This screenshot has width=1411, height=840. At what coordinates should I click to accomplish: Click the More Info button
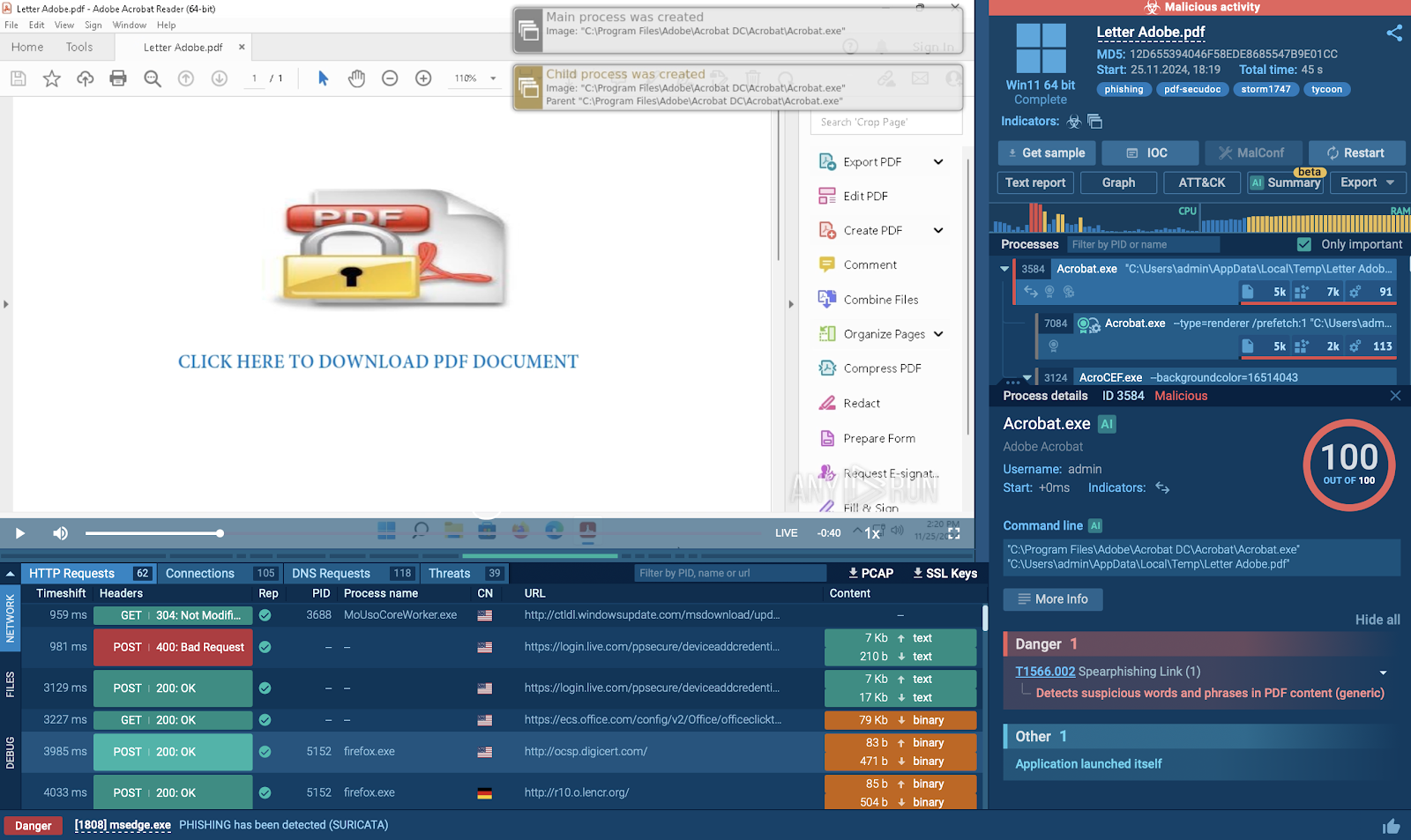[x=1053, y=599]
